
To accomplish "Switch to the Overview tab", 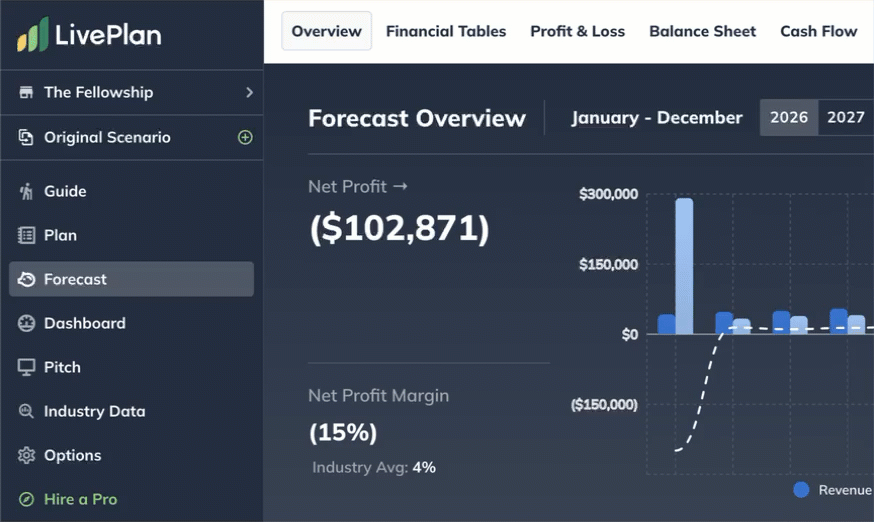I will [327, 31].
